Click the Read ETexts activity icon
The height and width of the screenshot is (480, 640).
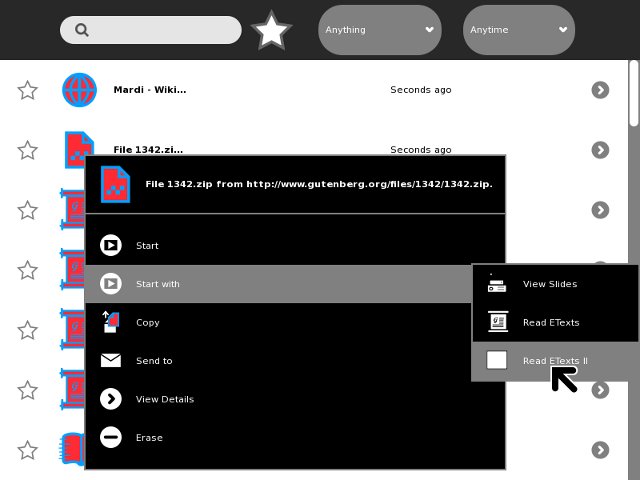pyautogui.click(x=497, y=322)
